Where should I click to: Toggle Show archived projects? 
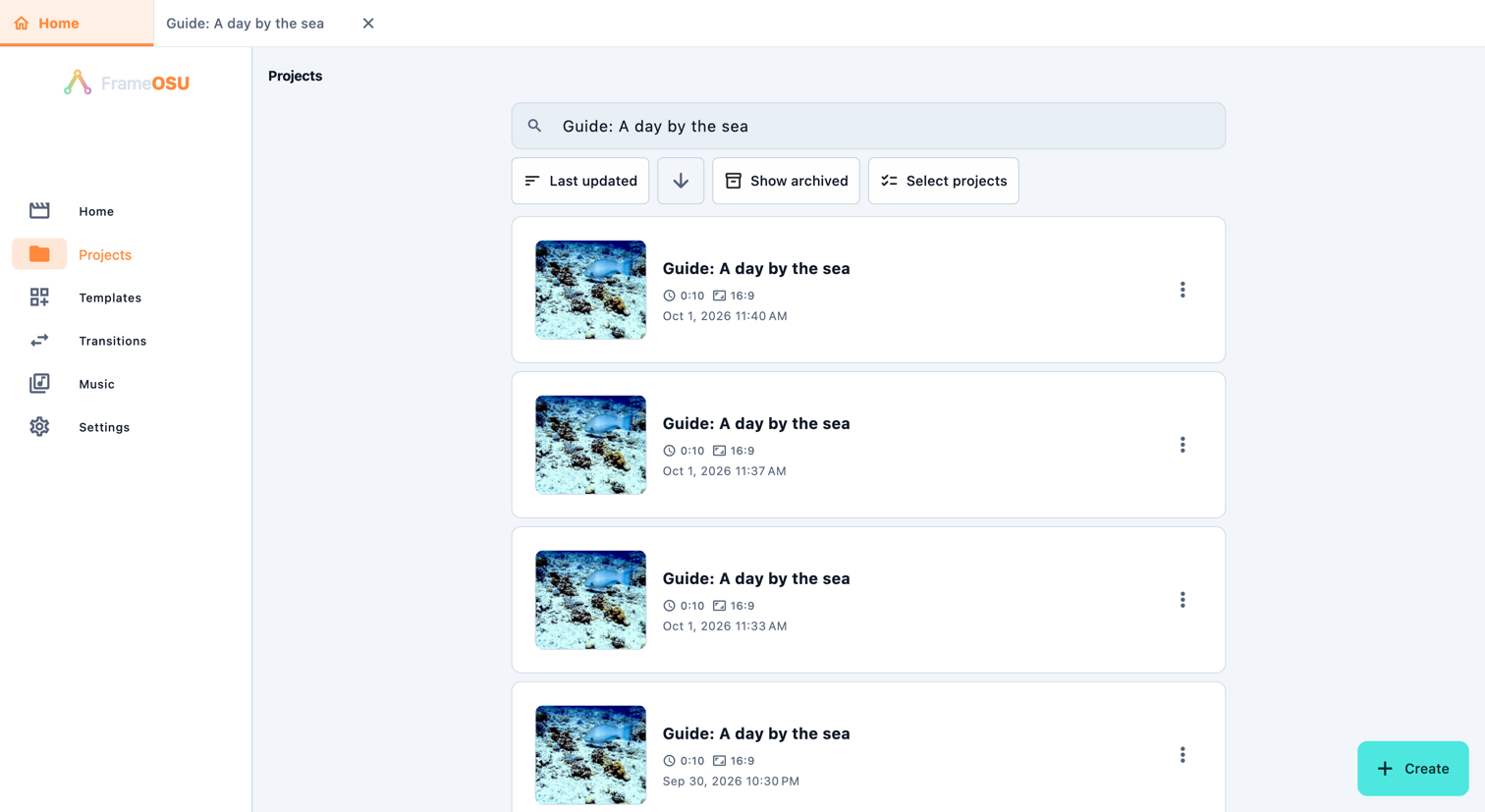(786, 181)
